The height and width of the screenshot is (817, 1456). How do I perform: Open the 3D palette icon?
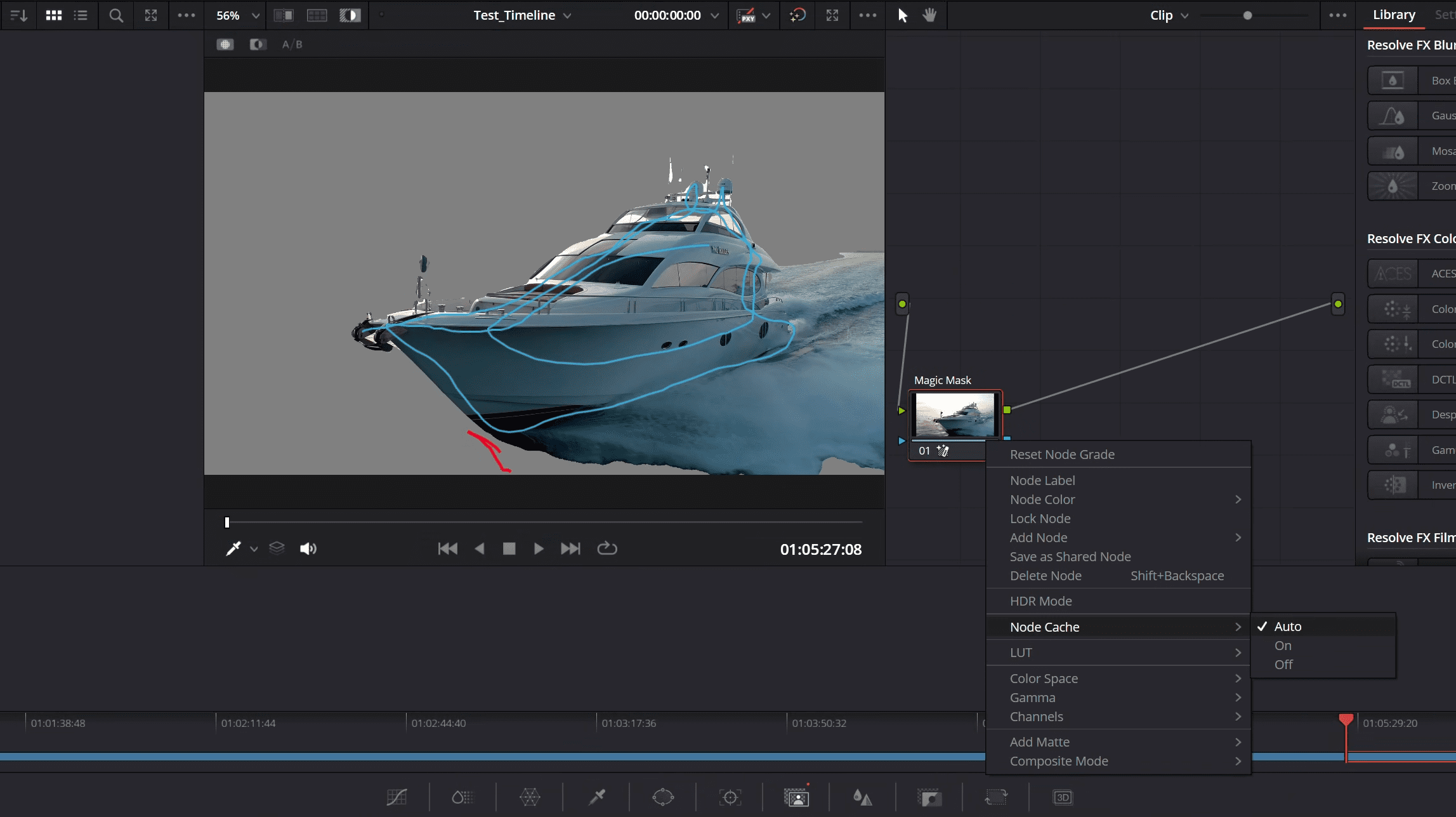pos(1062,797)
